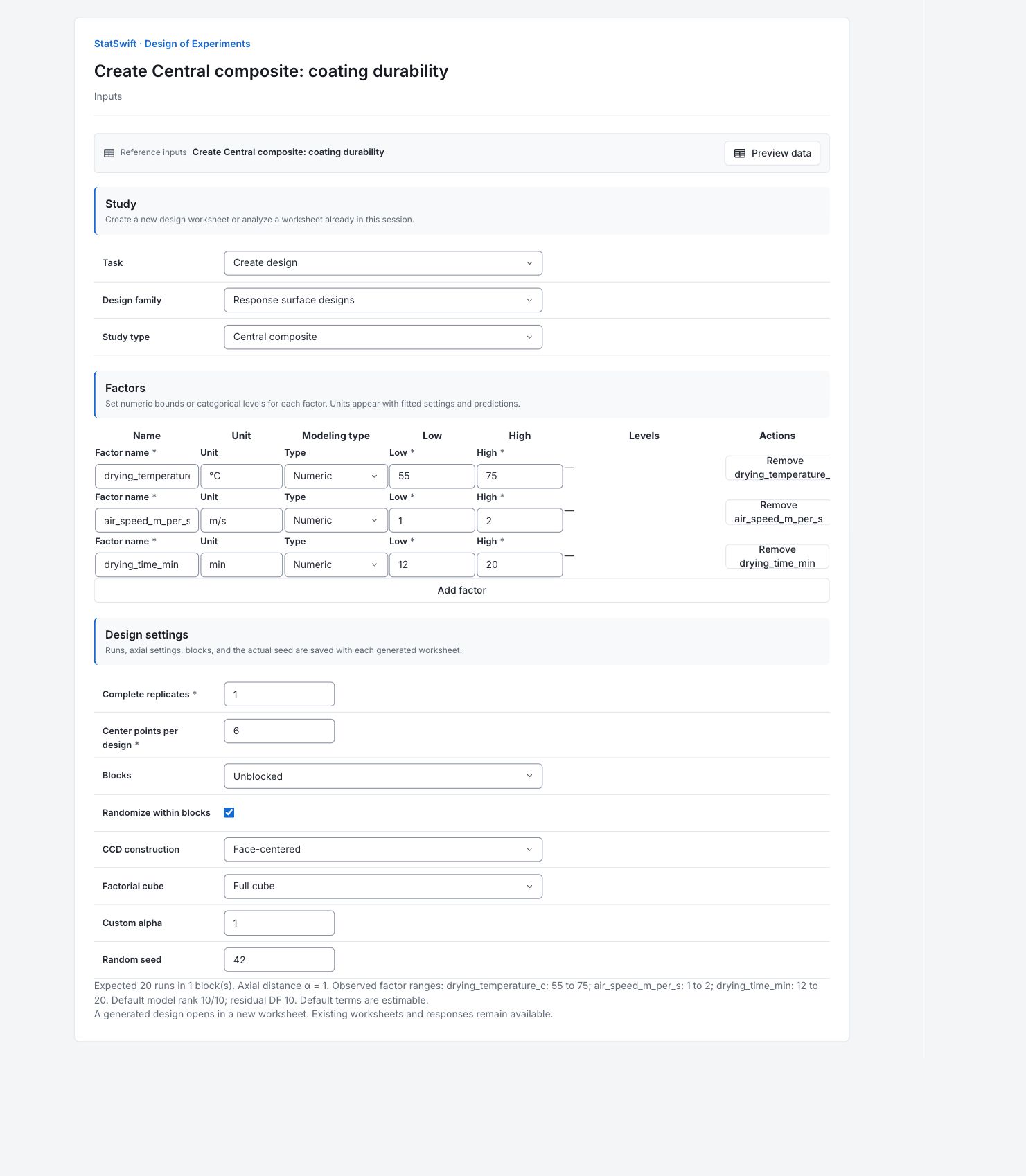This screenshot has height=1176, width=1026.
Task: Open modeling type dropdown for drying_time_min
Action: 336,565
